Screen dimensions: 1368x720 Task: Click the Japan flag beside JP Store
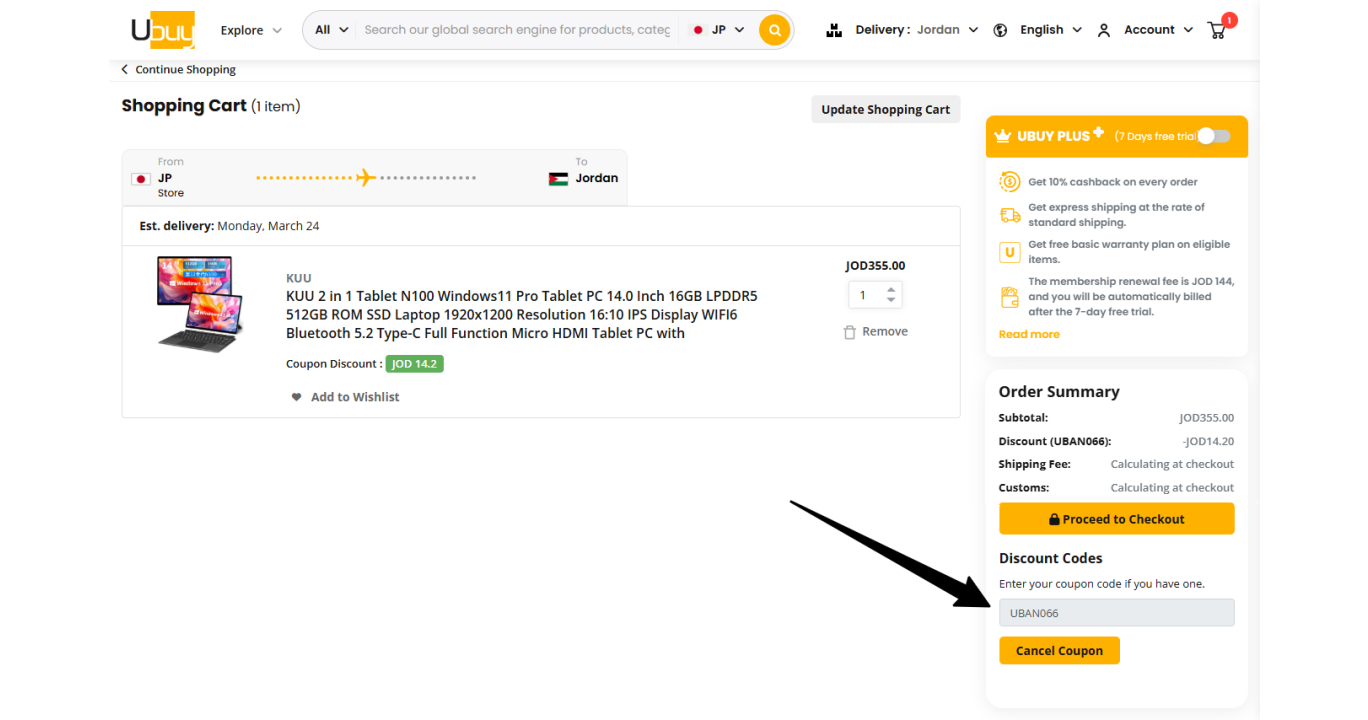(x=141, y=179)
